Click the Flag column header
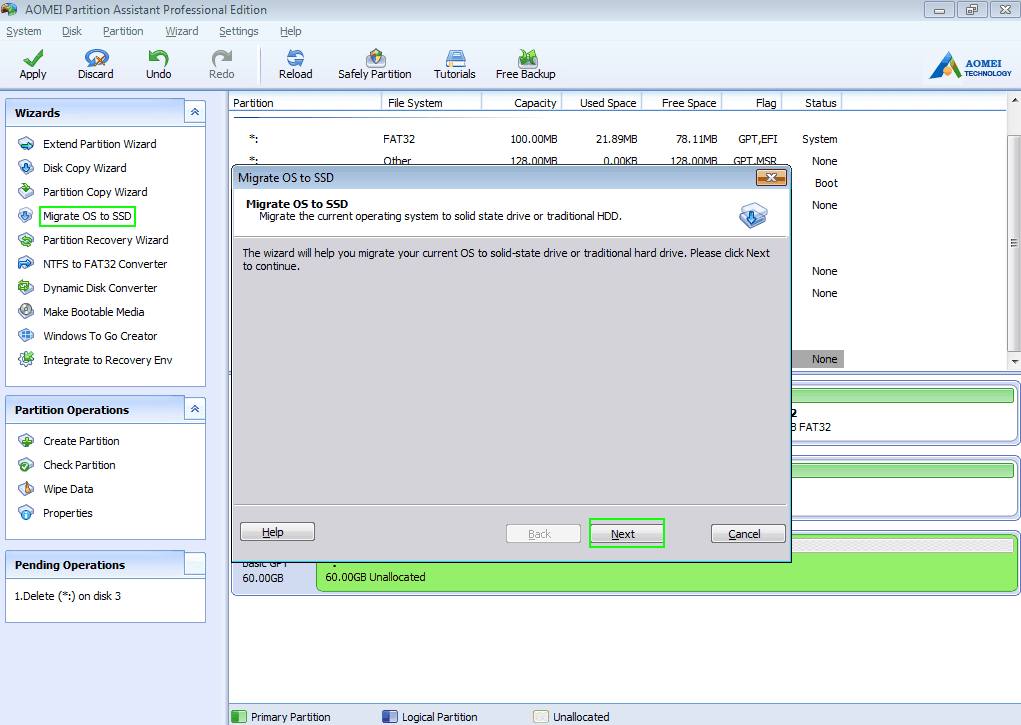The height and width of the screenshot is (725, 1021). (751, 103)
